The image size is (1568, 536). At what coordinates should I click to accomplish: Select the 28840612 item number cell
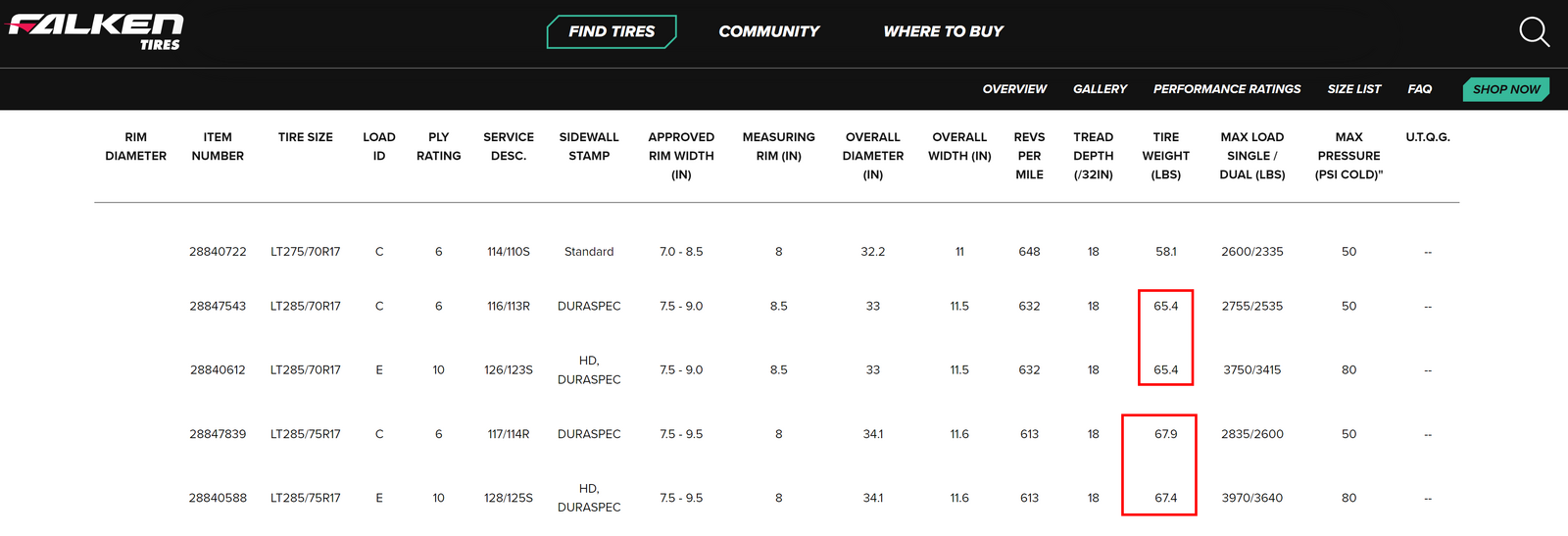[218, 370]
